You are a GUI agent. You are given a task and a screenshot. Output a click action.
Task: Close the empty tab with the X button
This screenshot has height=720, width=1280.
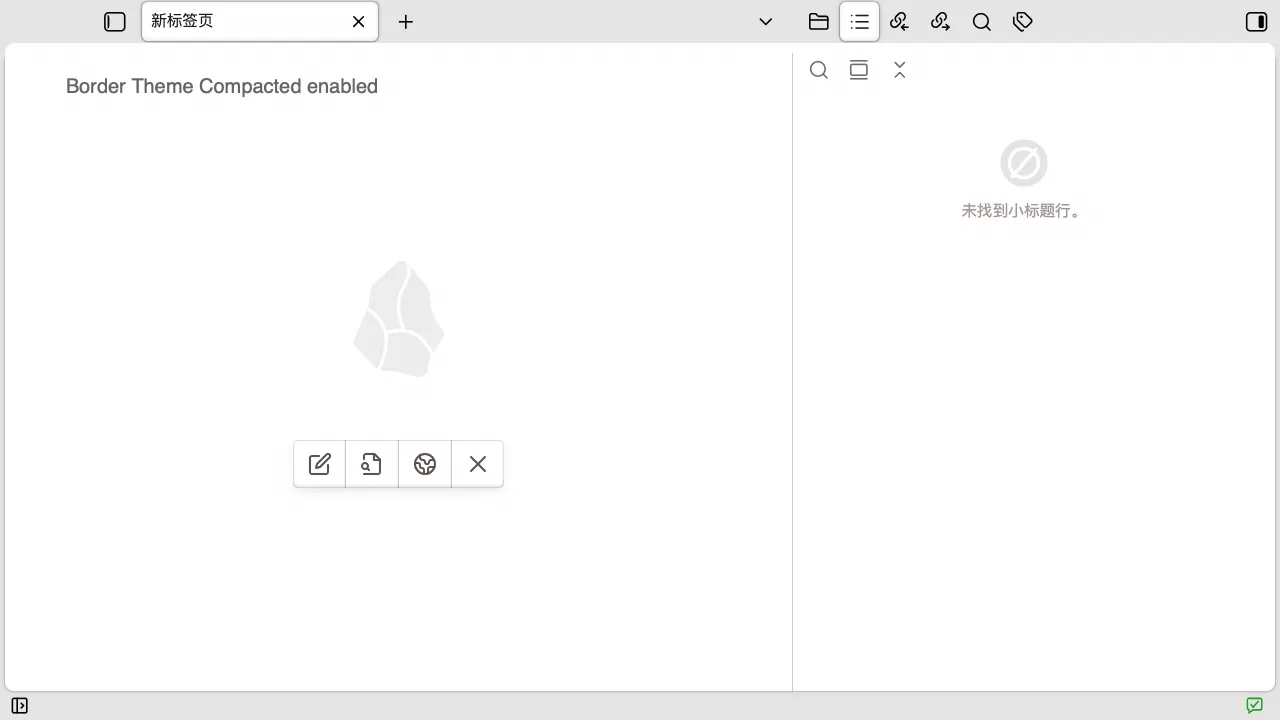[478, 464]
